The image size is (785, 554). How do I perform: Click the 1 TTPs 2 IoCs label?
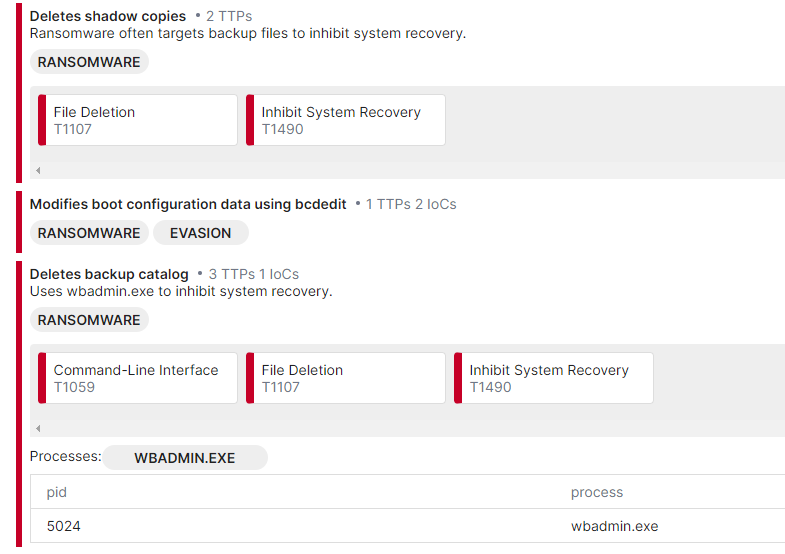411,204
